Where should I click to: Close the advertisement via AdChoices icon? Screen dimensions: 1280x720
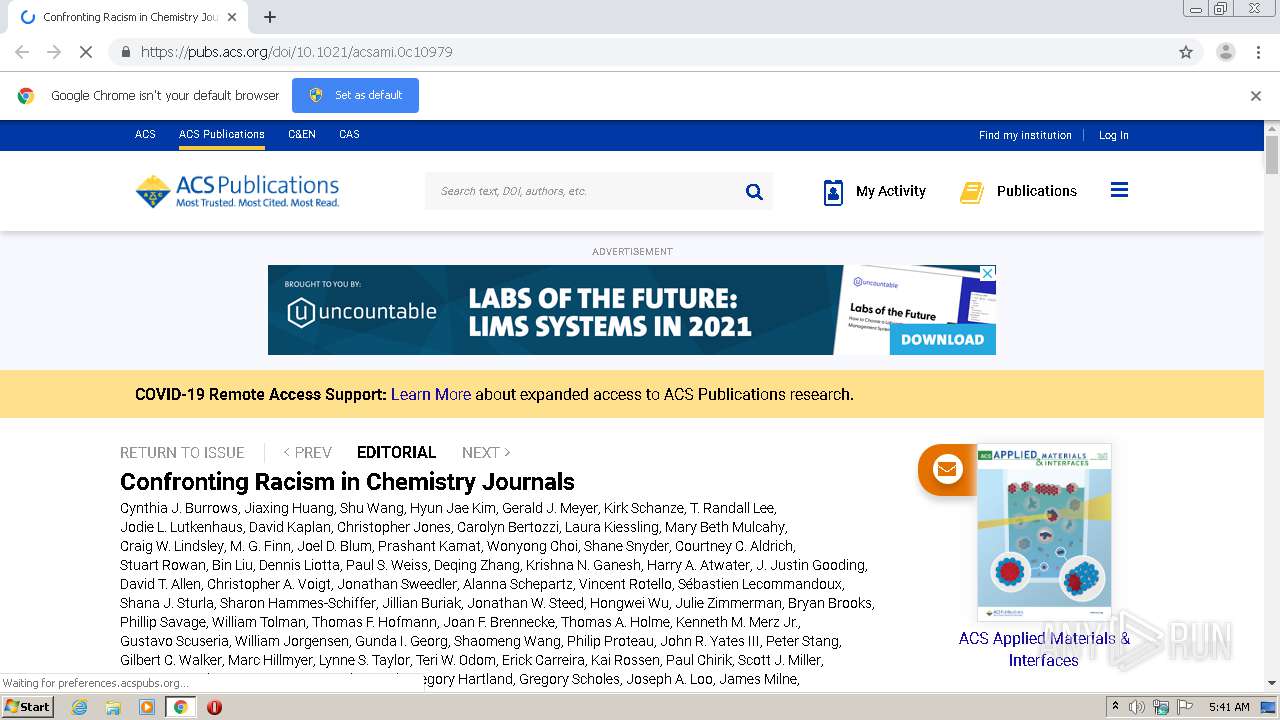(987, 273)
